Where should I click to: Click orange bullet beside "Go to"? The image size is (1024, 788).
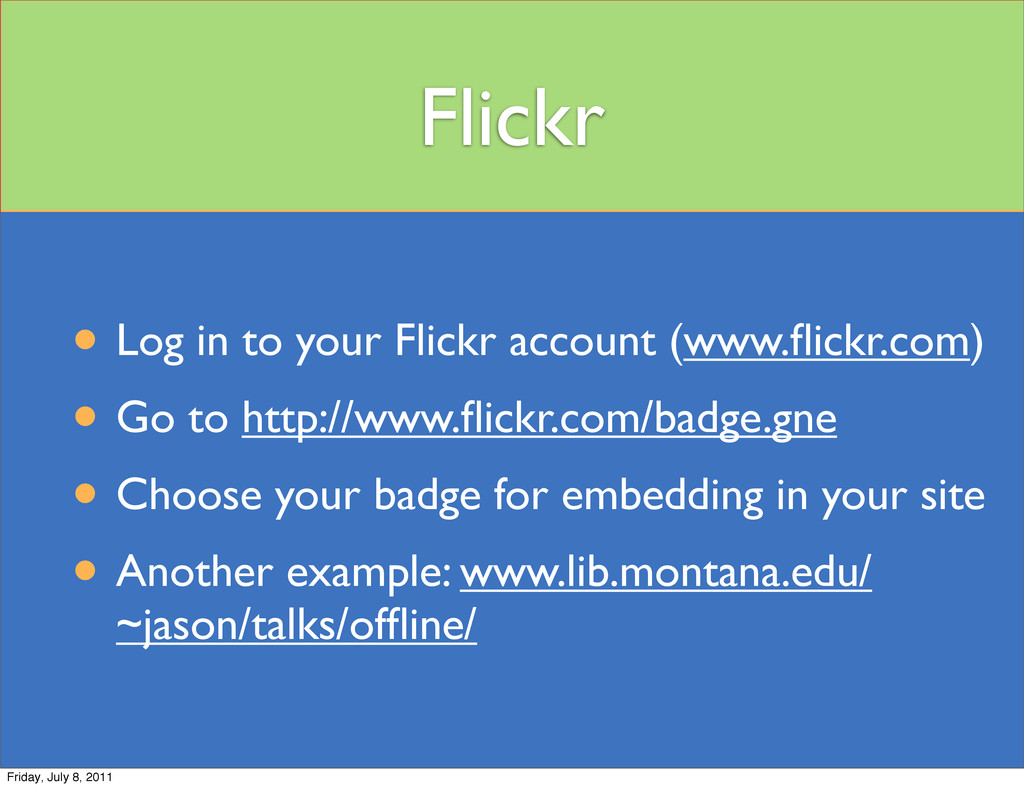86,417
